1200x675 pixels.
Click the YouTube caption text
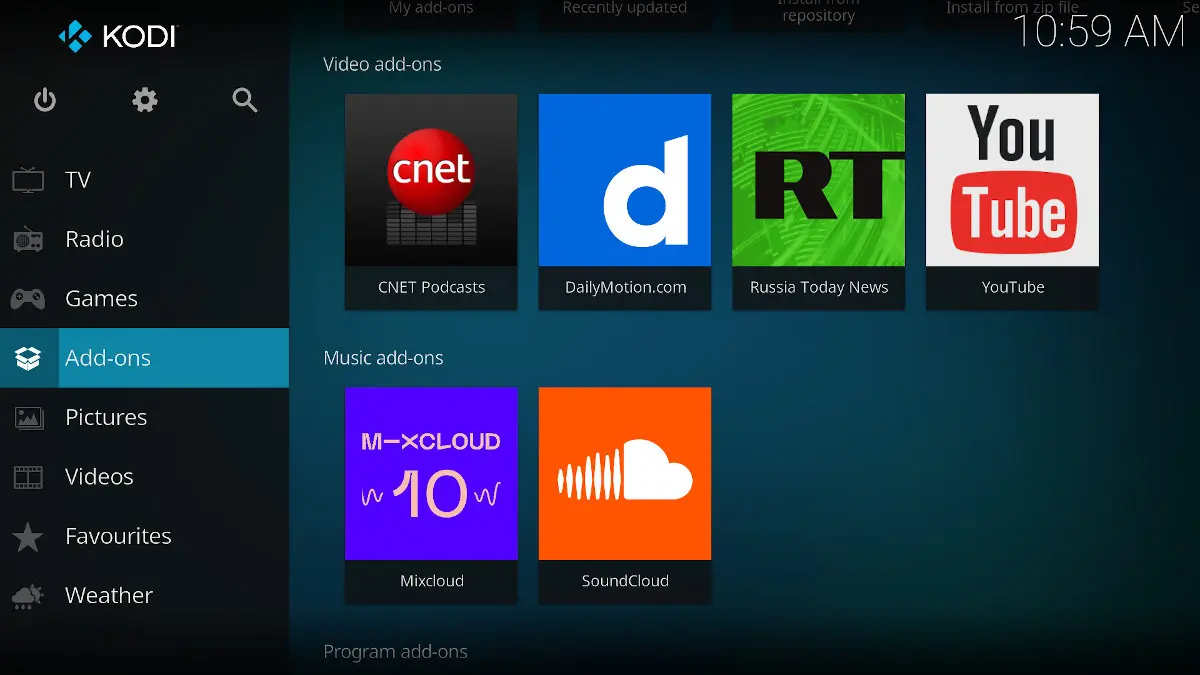click(x=1013, y=287)
